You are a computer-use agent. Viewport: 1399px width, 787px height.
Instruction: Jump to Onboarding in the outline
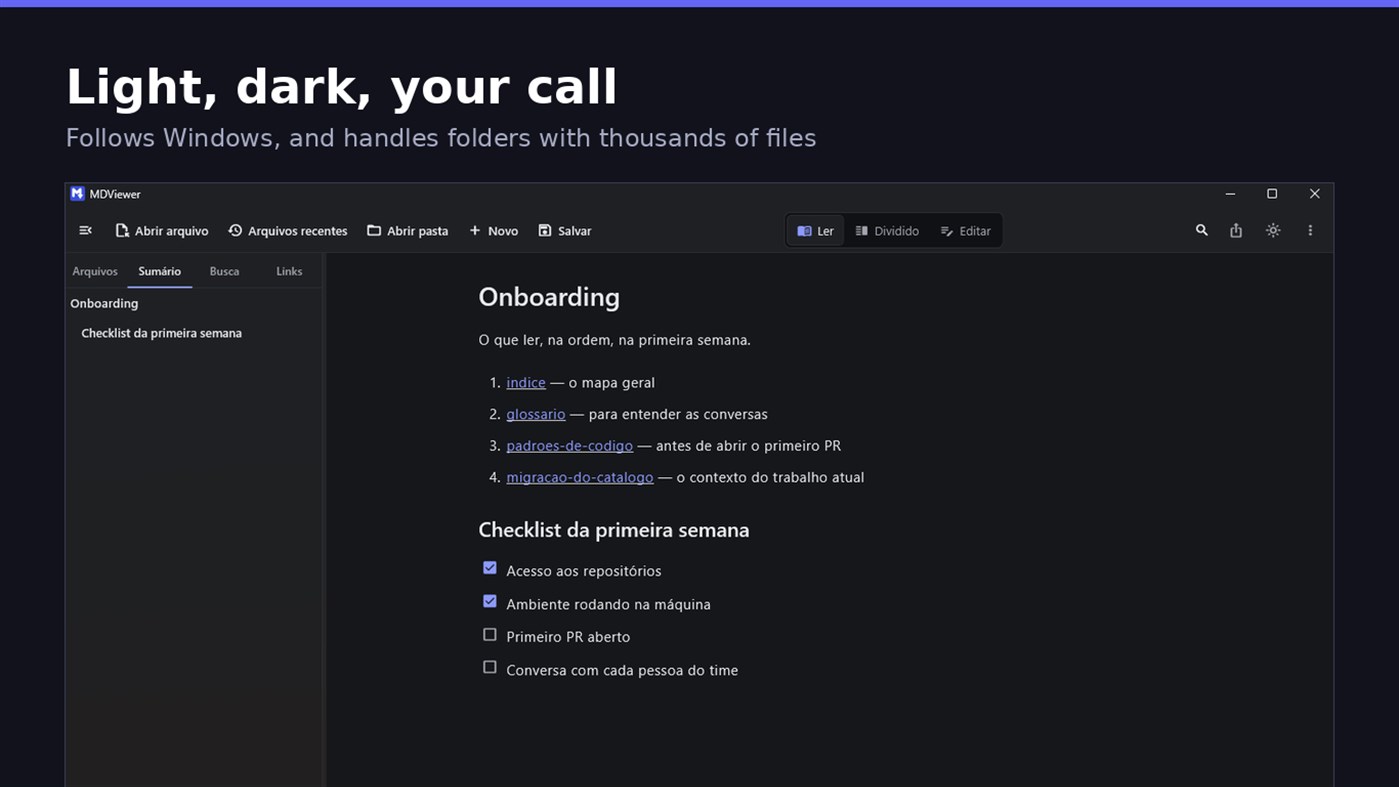tap(104, 303)
